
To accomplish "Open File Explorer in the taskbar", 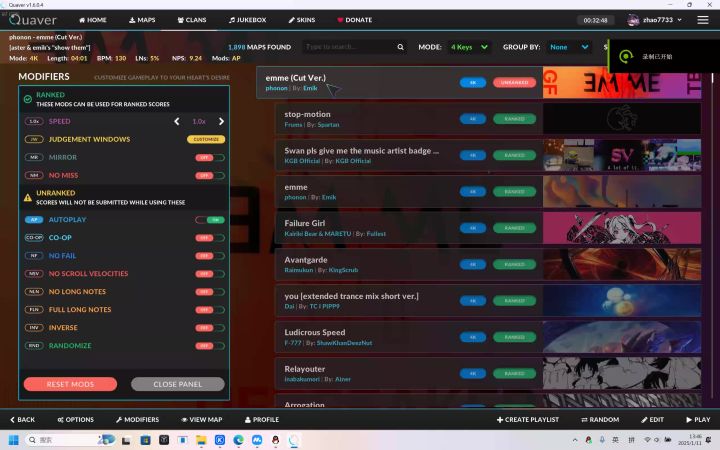I will [x=201, y=440].
